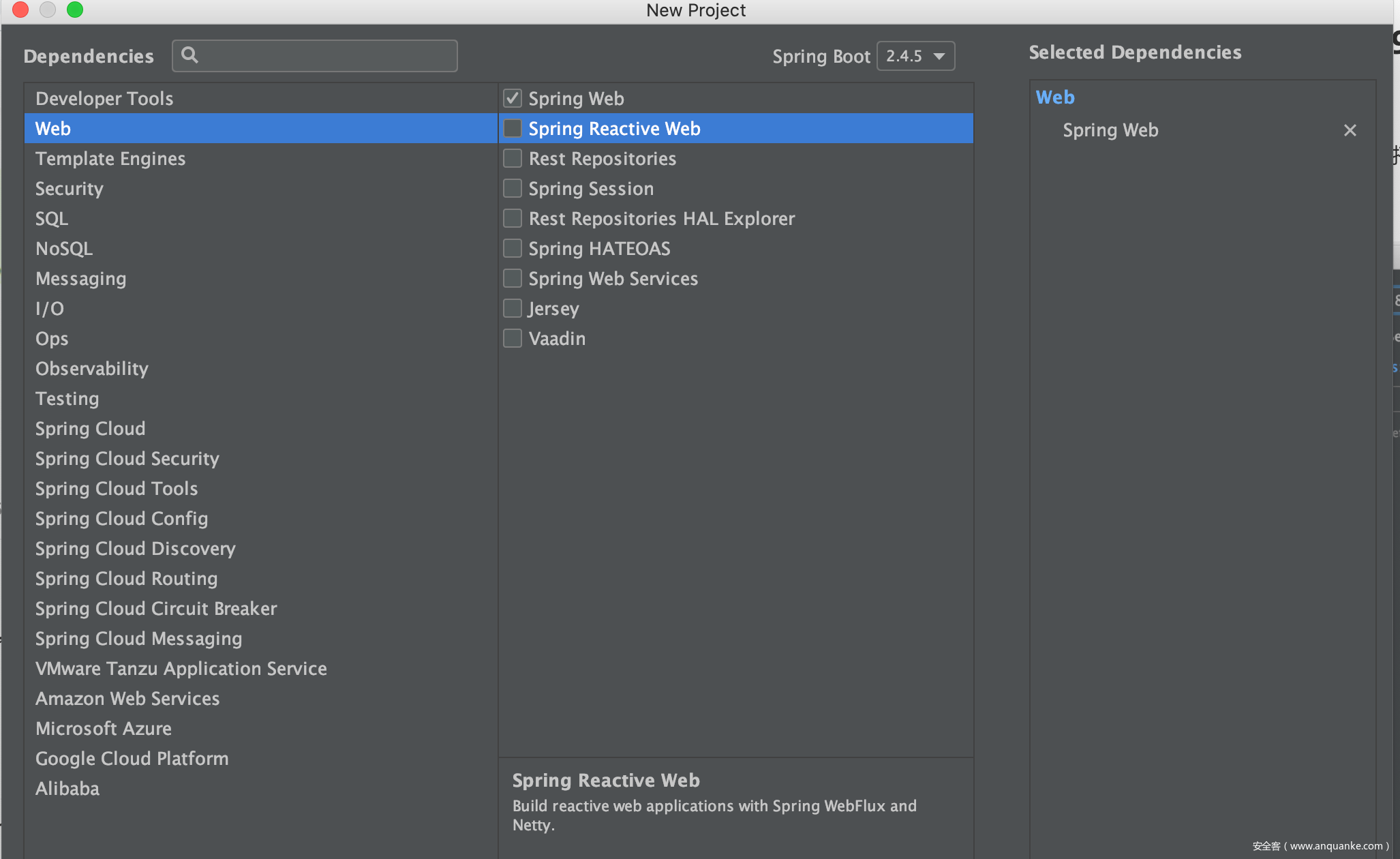Enable the Rest Repositories checkbox
1400x859 pixels.
point(513,158)
